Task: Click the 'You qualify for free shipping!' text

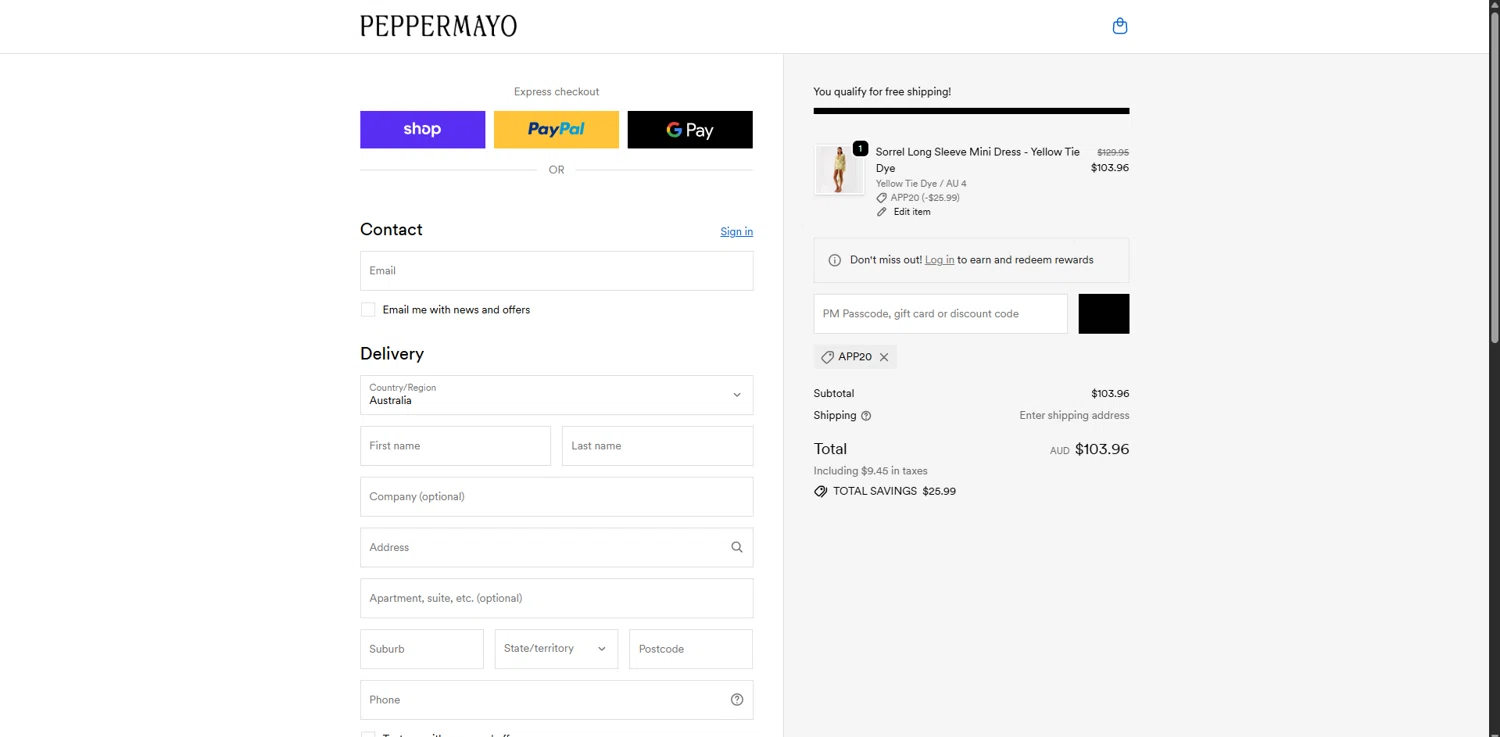Action: 882,92
